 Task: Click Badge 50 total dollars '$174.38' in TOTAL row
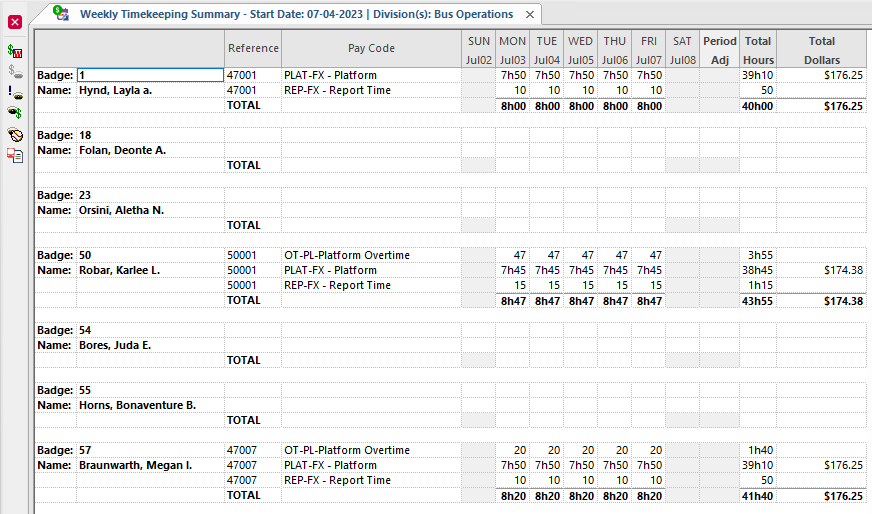click(844, 302)
